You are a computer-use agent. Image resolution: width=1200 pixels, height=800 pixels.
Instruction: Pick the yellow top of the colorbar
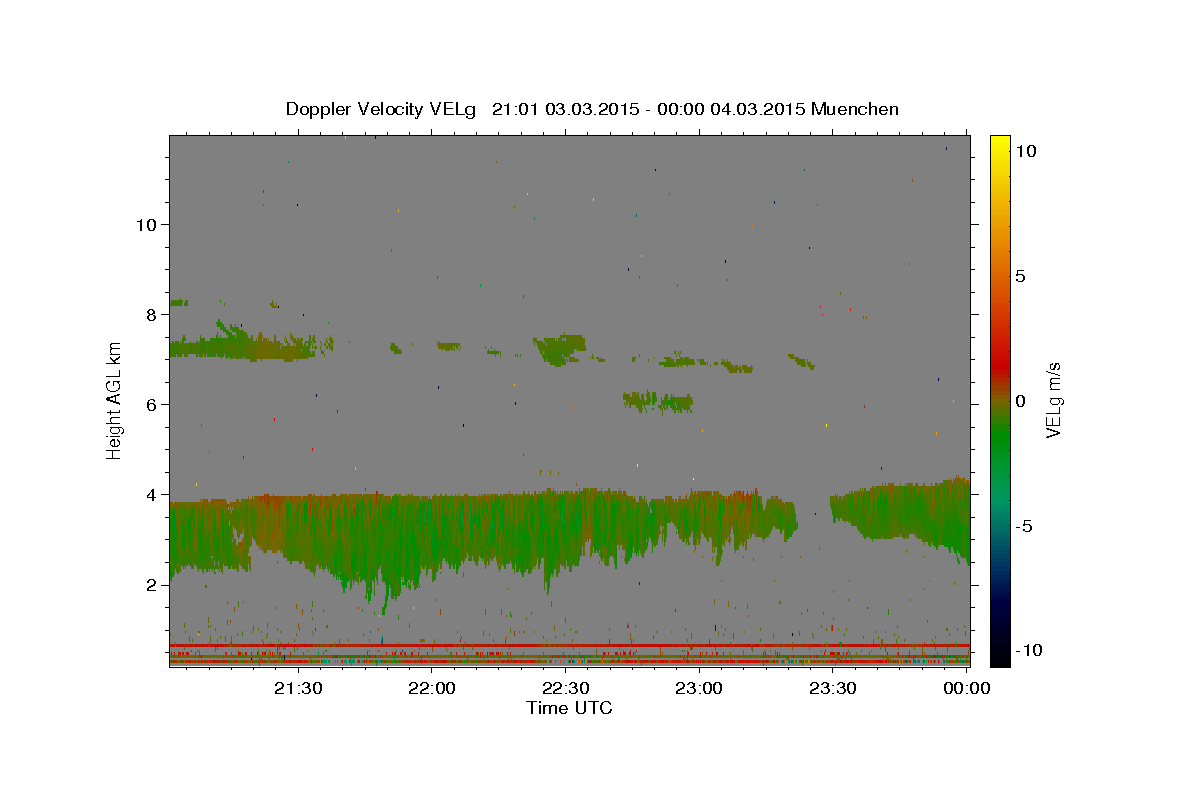point(999,142)
